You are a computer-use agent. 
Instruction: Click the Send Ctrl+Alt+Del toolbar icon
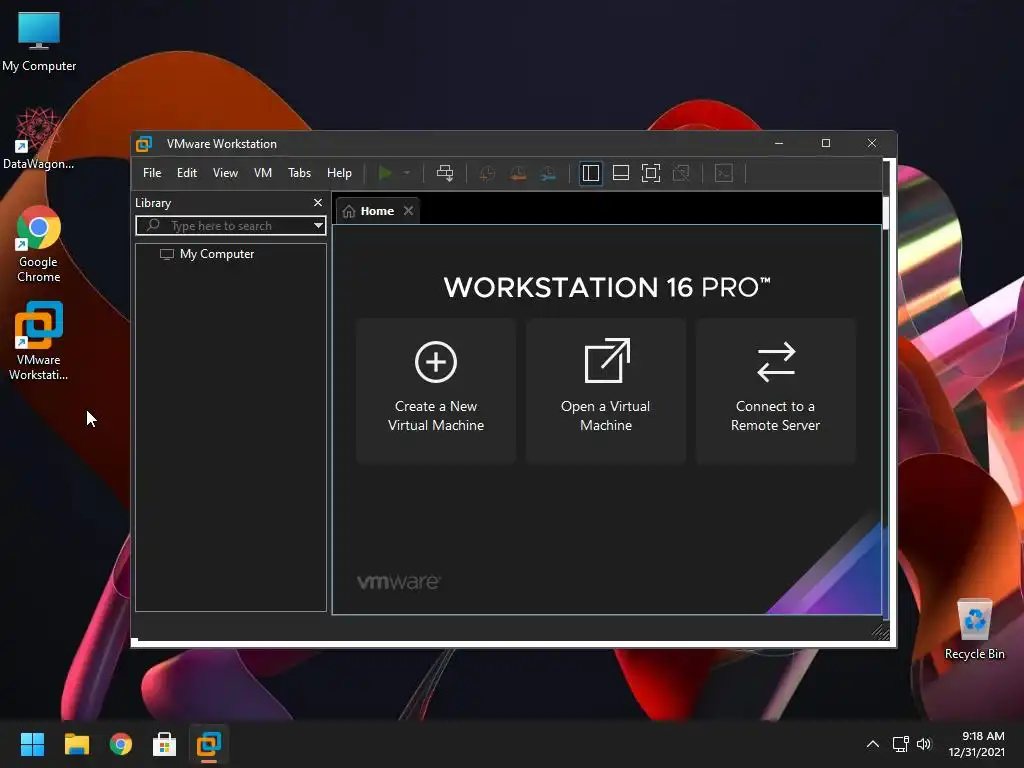pos(445,173)
